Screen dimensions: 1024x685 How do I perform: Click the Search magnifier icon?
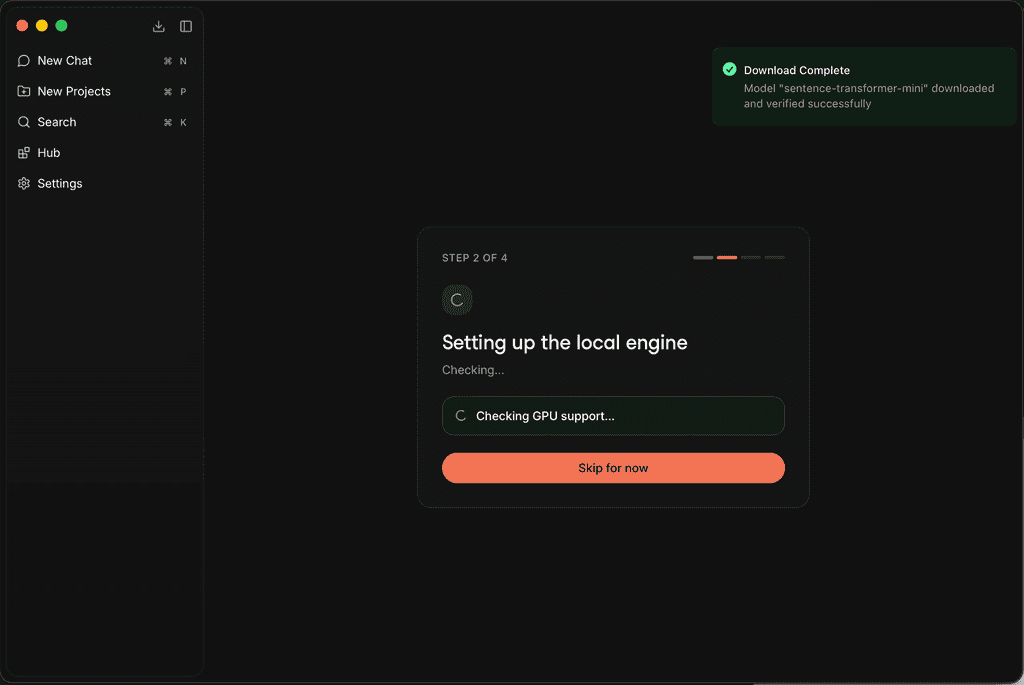click(x=24, y=122)
